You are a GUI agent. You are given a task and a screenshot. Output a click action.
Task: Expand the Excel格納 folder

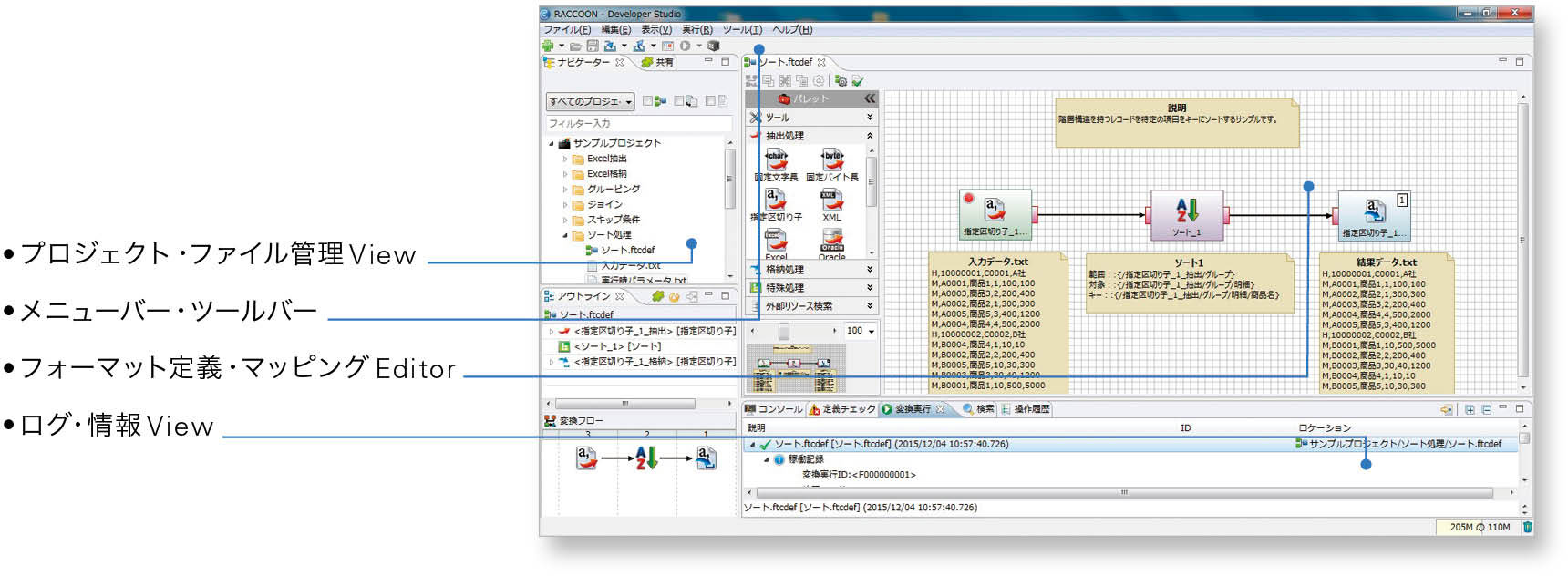565,174
